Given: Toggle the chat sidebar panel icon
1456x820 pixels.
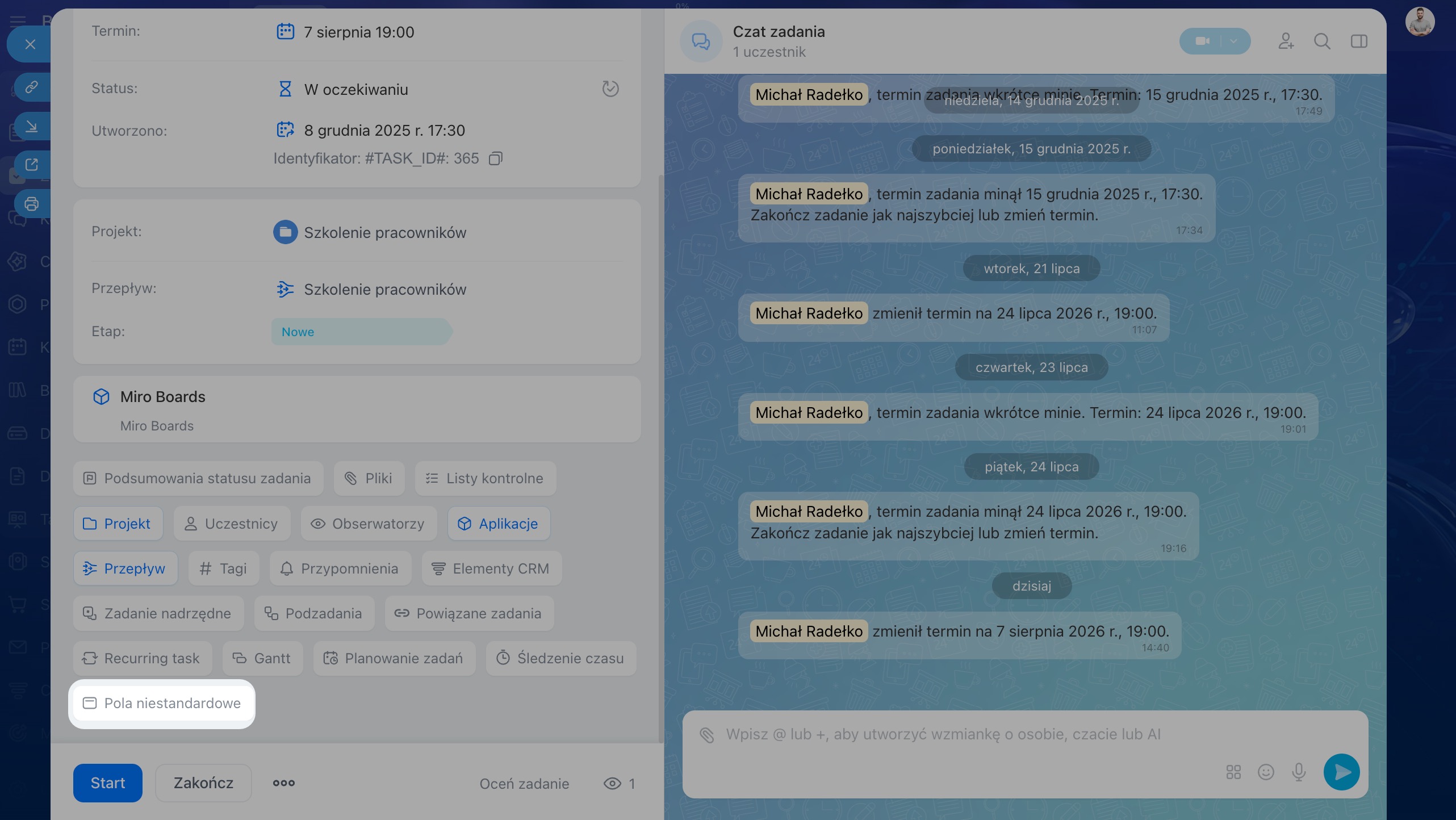Looking at the screenshot, I should pos(1359,41).
